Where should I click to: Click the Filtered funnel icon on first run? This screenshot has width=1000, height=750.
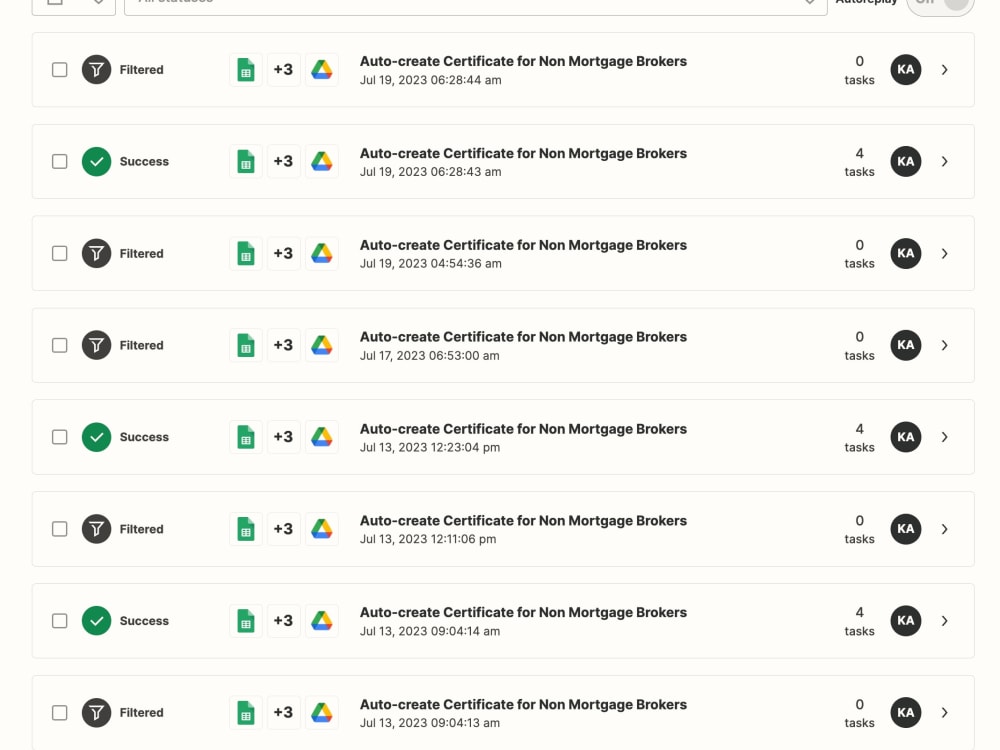point(96,69)
